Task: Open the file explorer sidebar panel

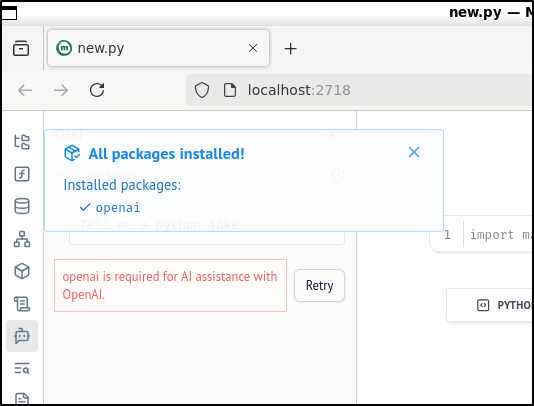Action: (22, 142)
